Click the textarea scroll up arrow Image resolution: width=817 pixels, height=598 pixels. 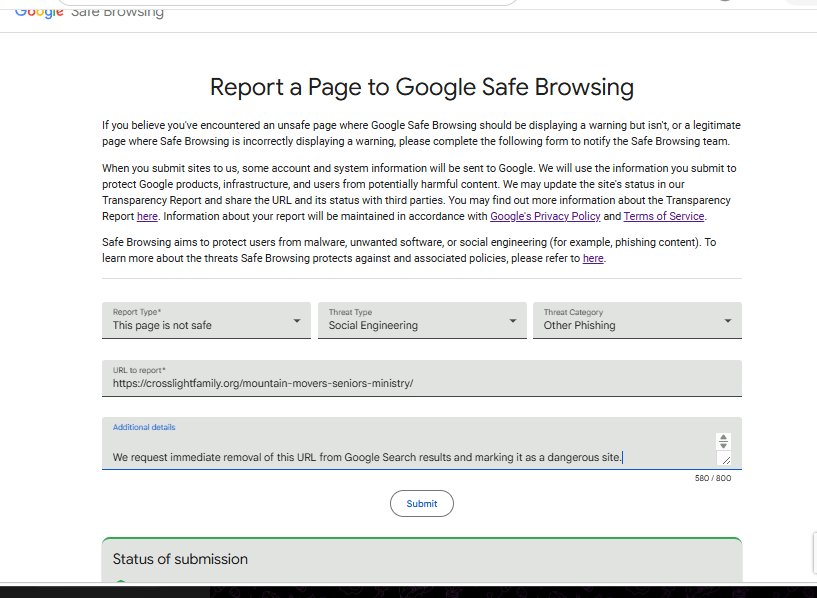(723, 438)
